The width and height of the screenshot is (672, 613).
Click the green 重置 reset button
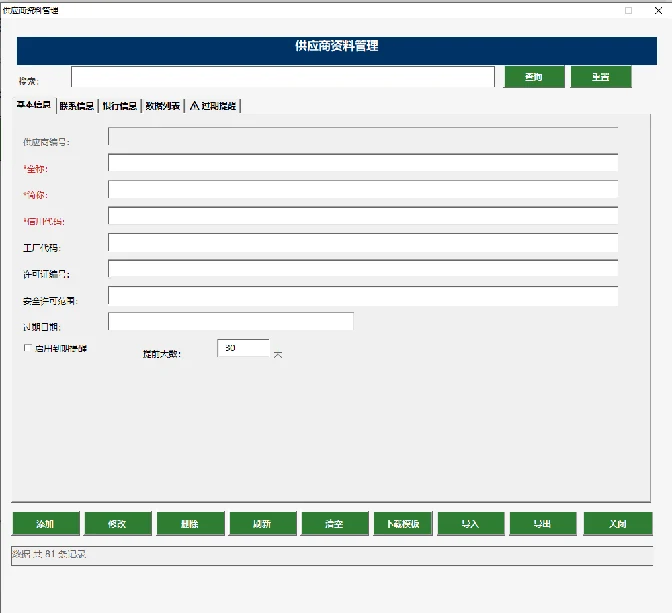[601, 77]
